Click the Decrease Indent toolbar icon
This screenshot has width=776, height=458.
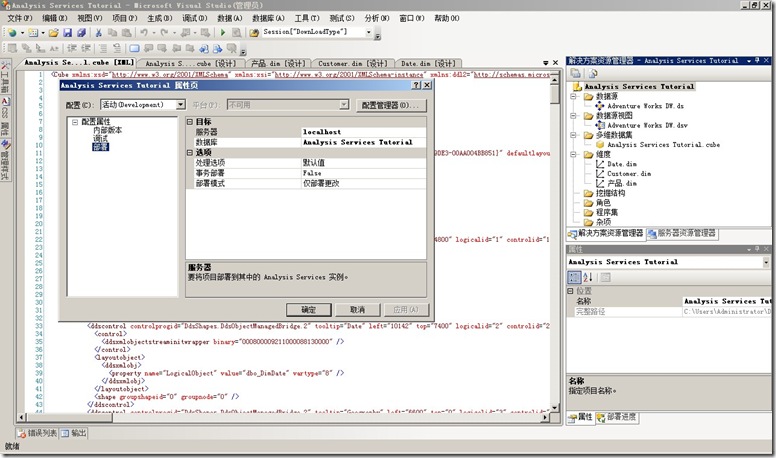[72, 49]
